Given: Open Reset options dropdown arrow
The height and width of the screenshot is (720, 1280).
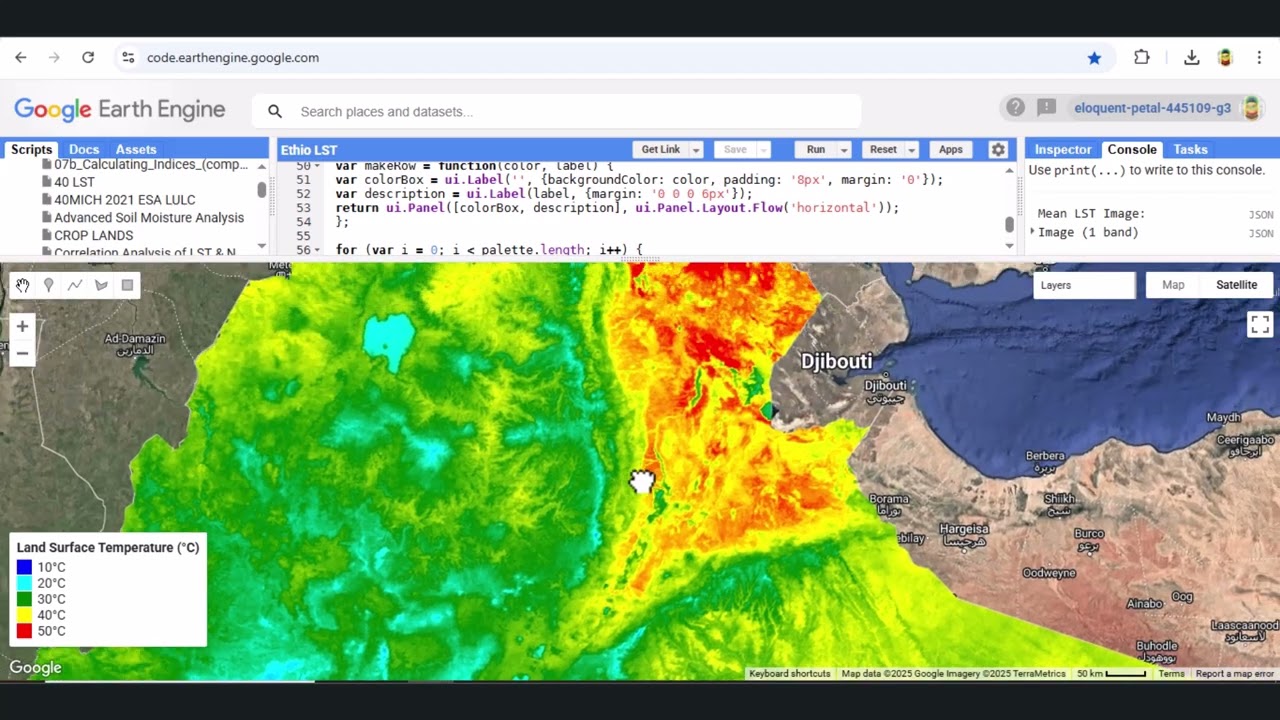Looking at the screenshot, I should pyautogui.click(x=911, y=150).
